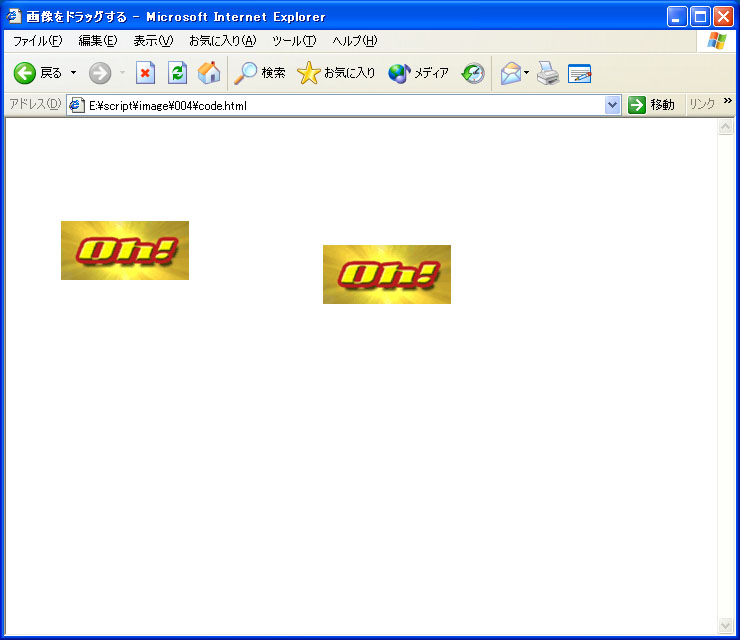Refresh the page with the green arrows icon

click(177, 73)
